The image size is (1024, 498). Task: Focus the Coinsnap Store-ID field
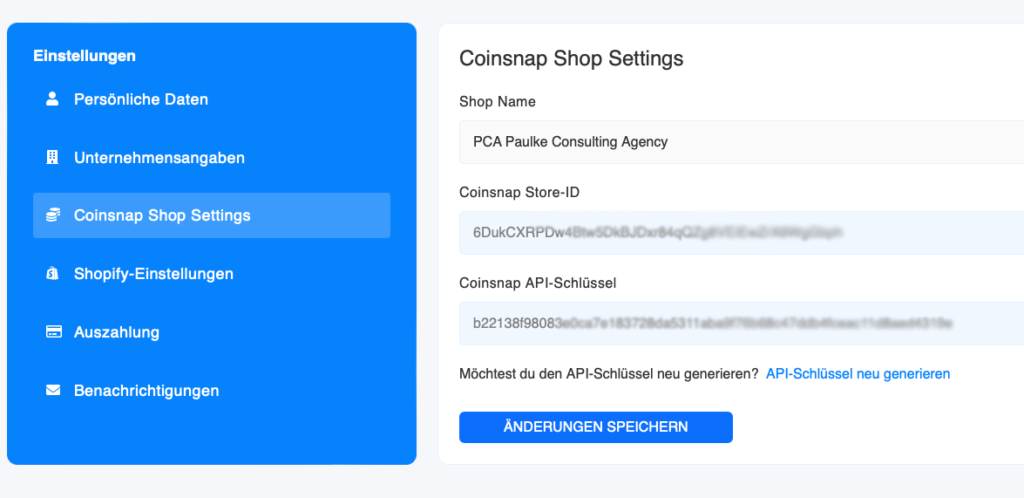coord(740,232)
